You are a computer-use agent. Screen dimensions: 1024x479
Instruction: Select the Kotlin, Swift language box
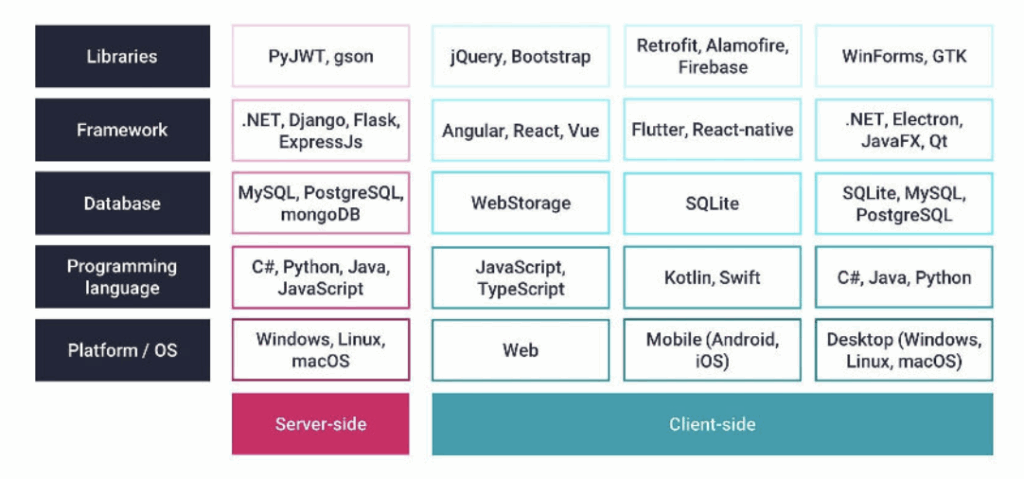pyautogui.click(x=712, y=277)
